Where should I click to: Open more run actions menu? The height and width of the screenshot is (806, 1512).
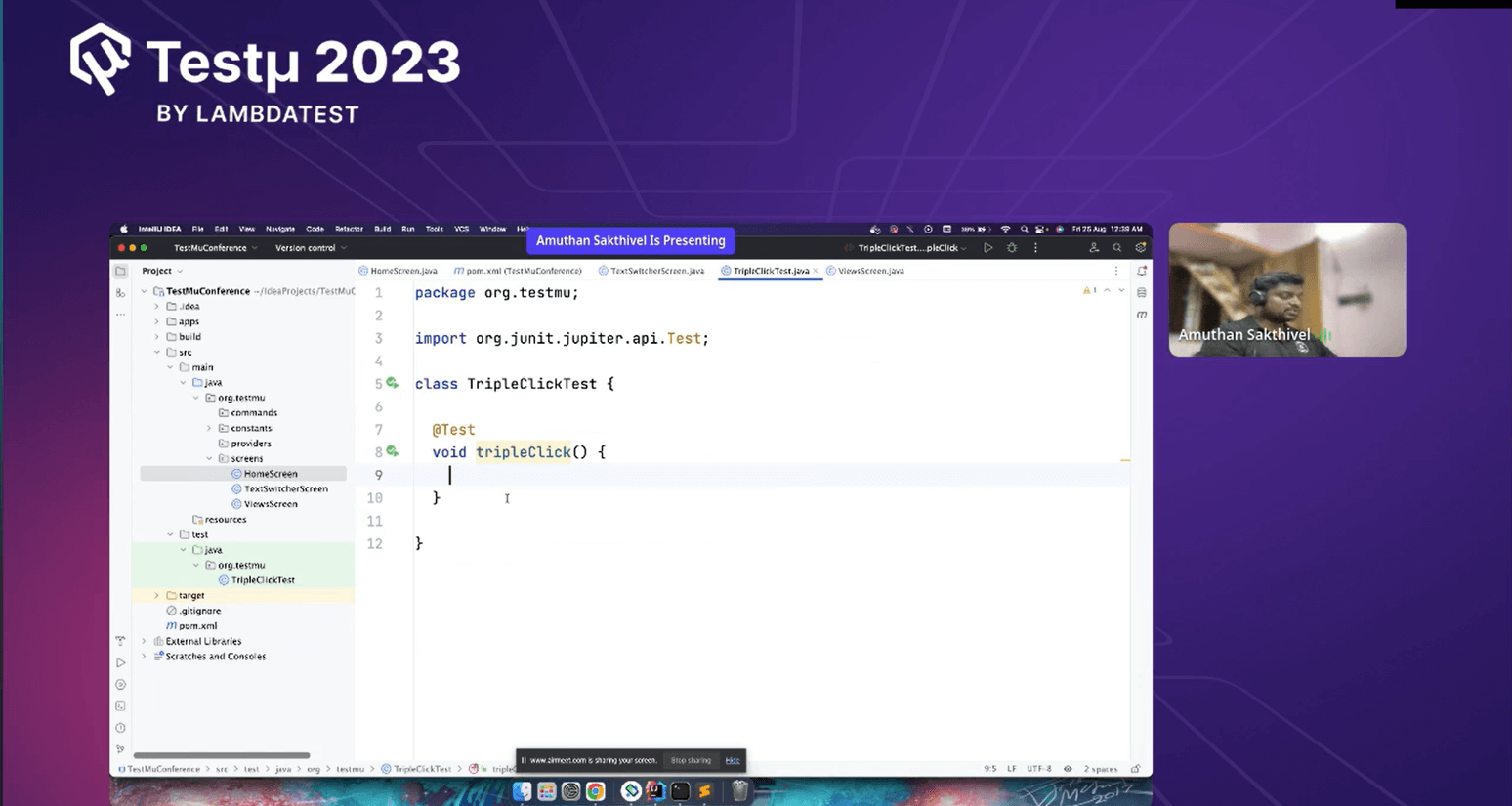(1035, 248)
